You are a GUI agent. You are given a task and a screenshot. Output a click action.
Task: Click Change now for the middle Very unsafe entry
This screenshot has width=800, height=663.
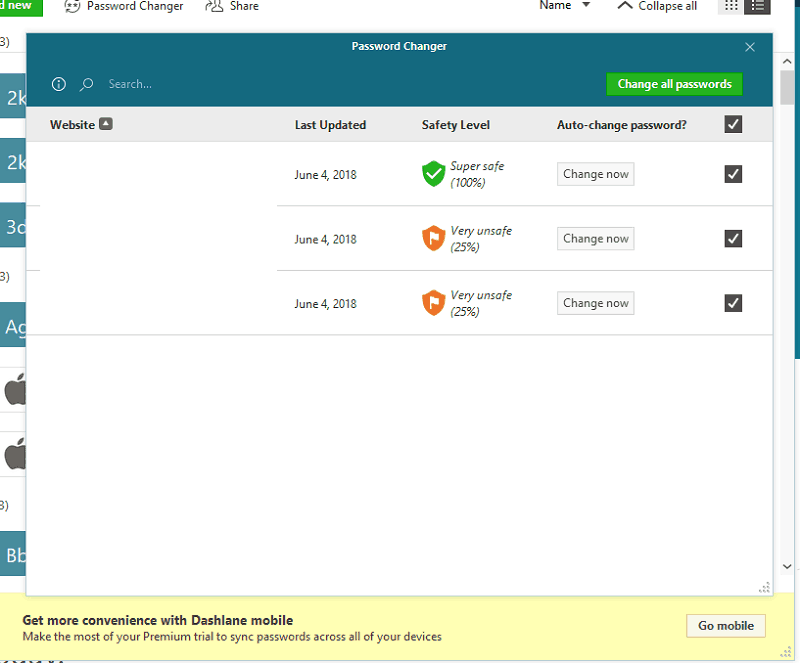(595, 238)
